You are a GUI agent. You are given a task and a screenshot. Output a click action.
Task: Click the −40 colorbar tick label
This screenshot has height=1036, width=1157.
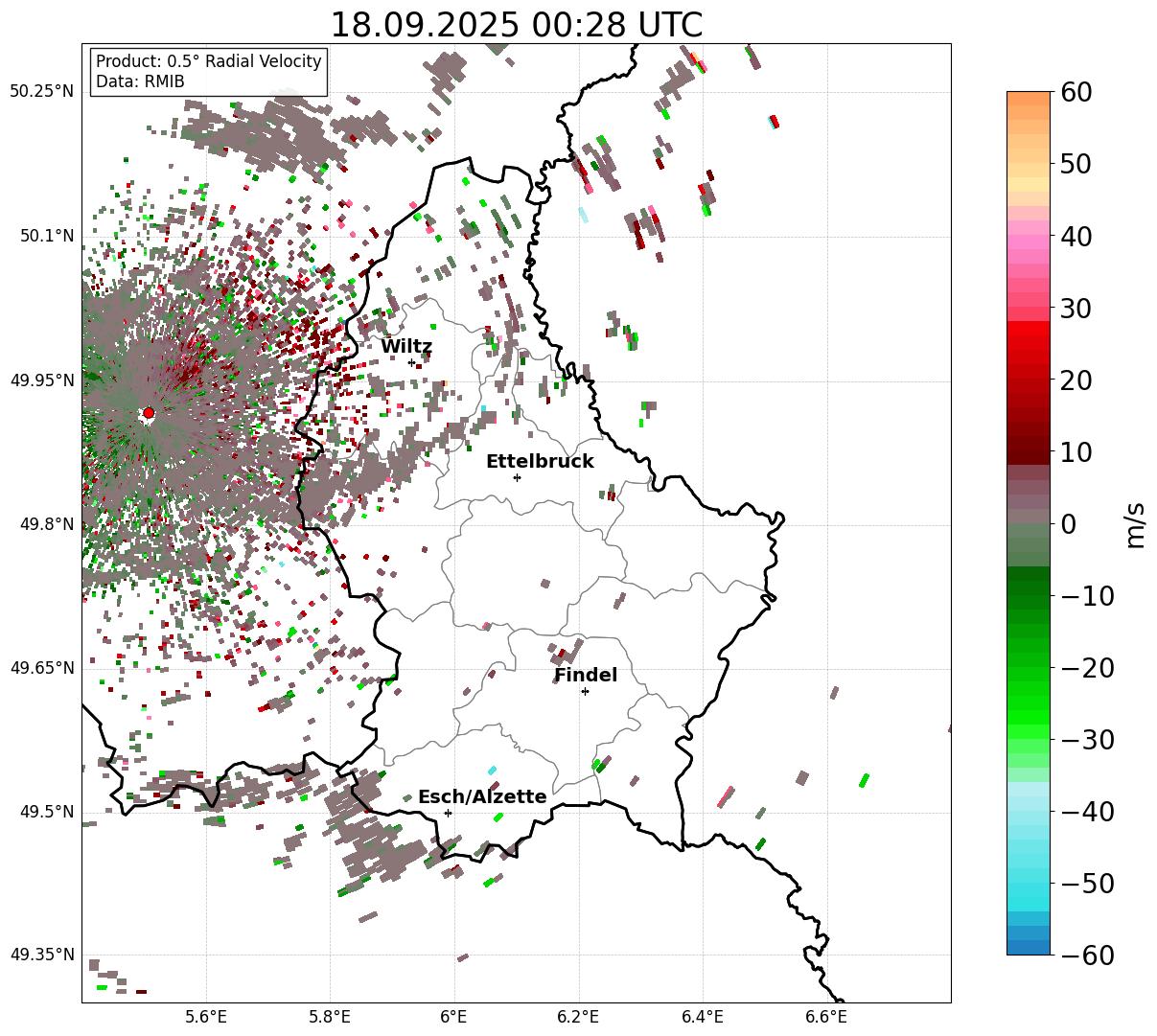(1087, 812)
